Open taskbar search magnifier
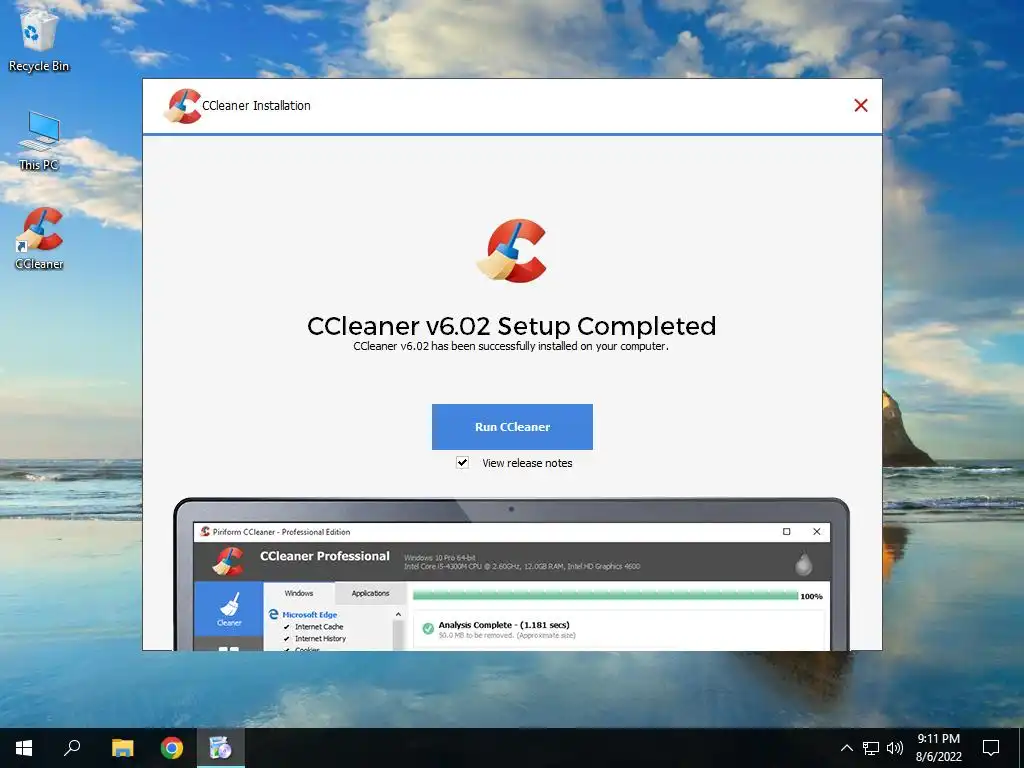 (x=72, y=748)
